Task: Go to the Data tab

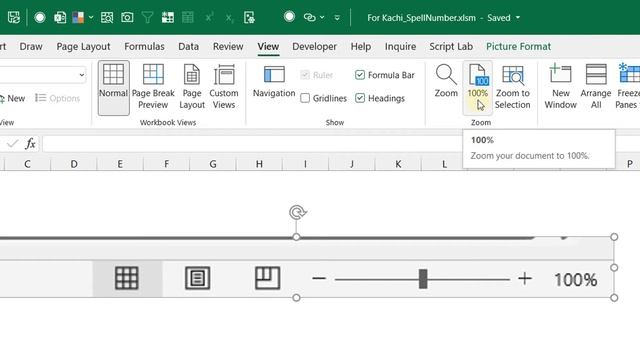Action: tap(189, 47)
